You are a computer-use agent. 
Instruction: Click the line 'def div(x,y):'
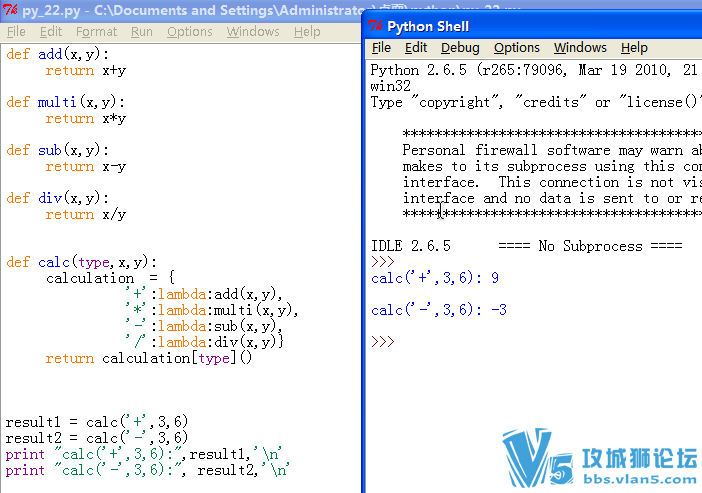click(x=57, y=198)
